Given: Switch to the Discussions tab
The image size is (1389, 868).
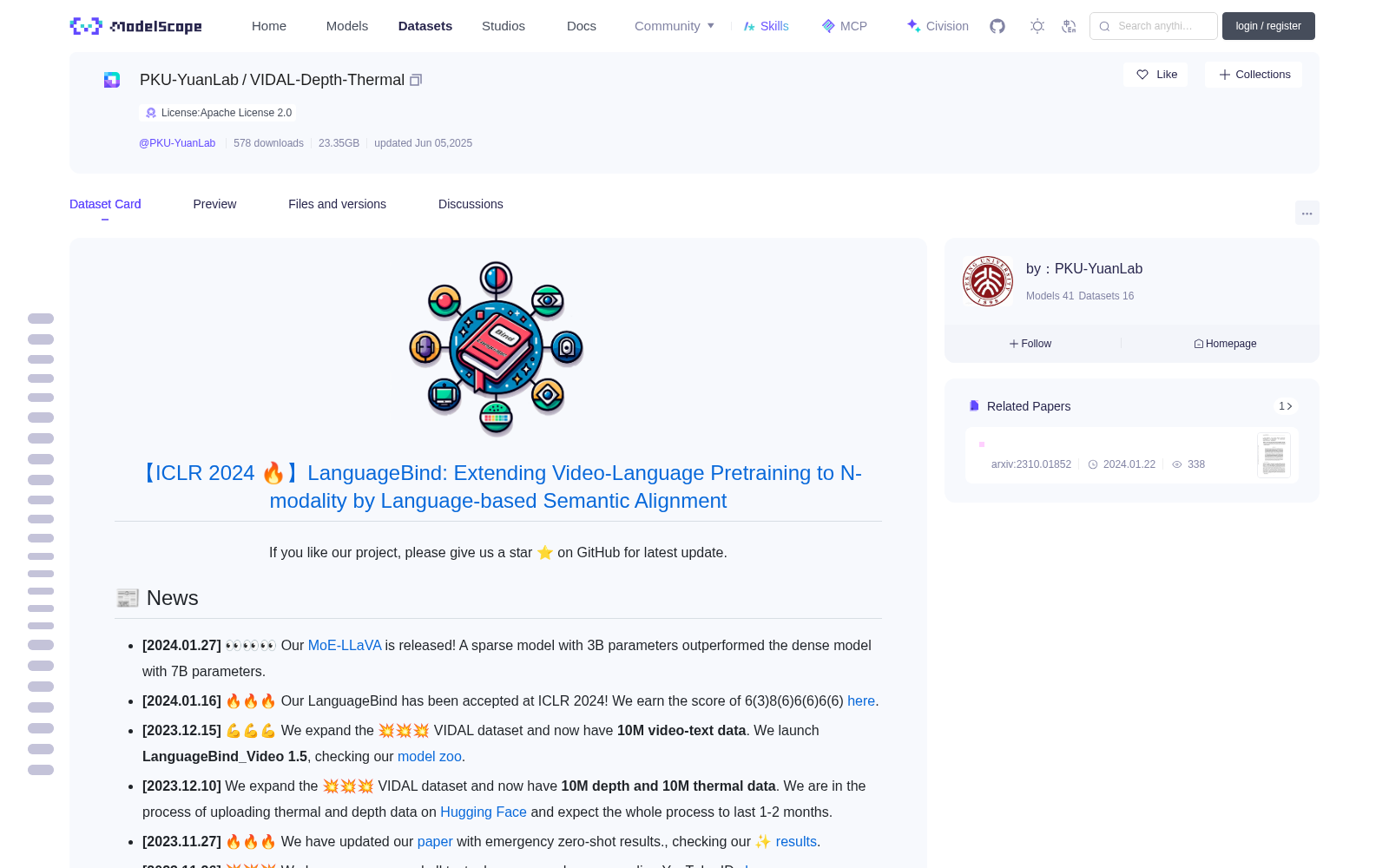Looking at the screenshot, I should click(x=471, y=204).
